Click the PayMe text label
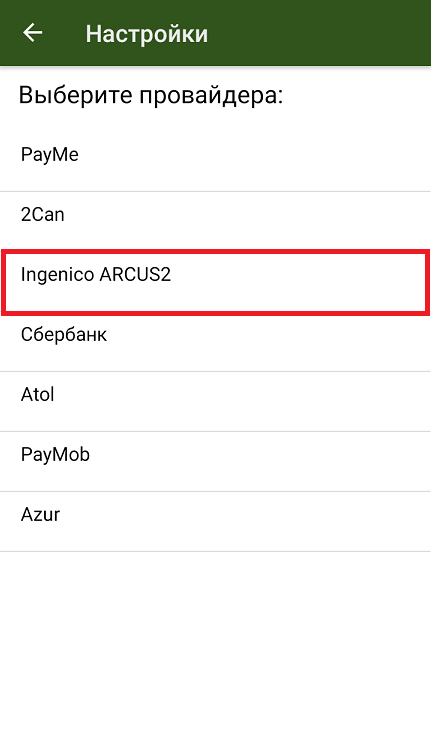431x738 pixels. coord(49,155)
